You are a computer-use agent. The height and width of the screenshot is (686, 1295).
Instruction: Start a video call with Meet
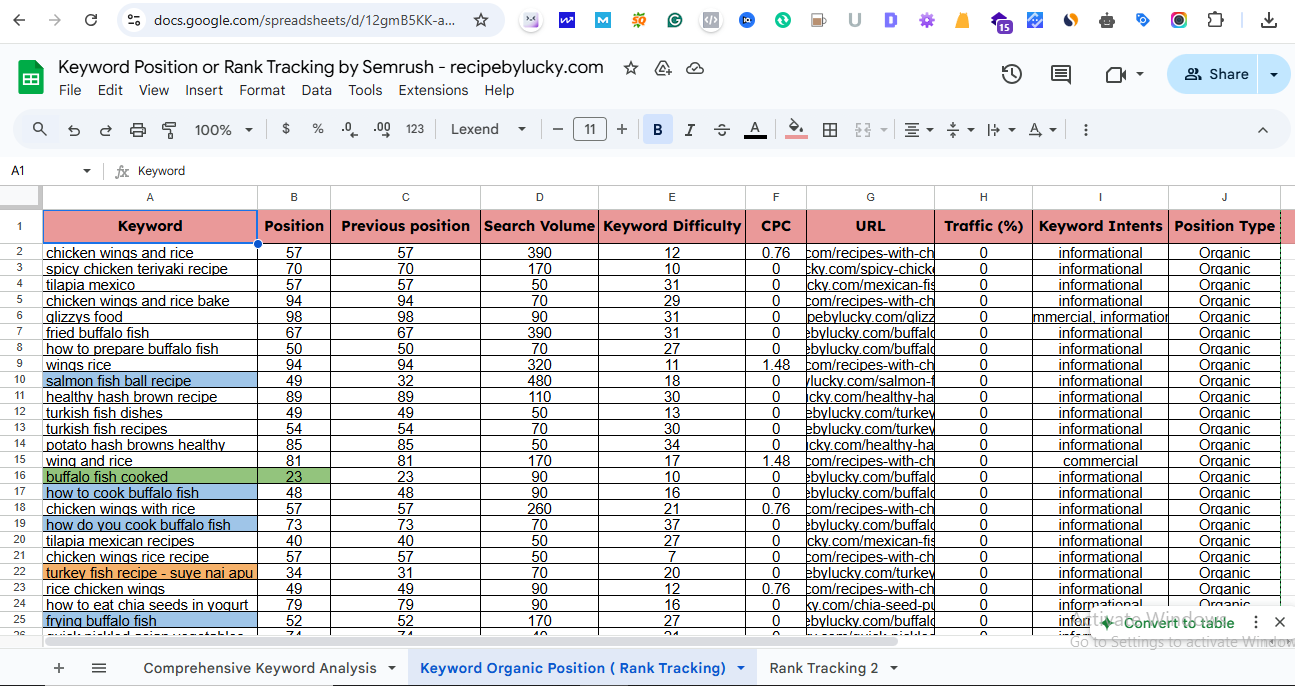tap(1116, 74)
